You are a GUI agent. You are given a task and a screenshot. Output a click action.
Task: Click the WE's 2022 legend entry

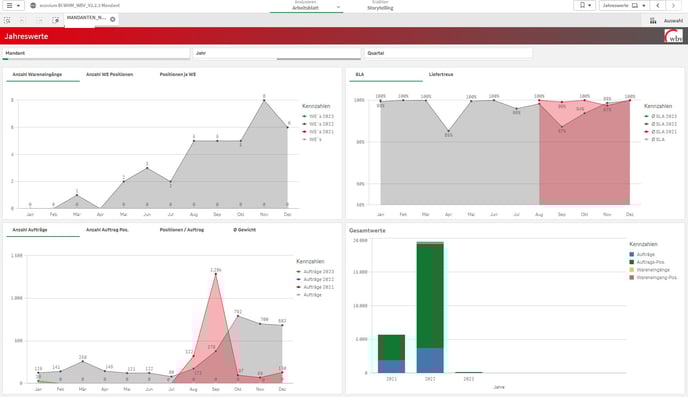point(318,124)
